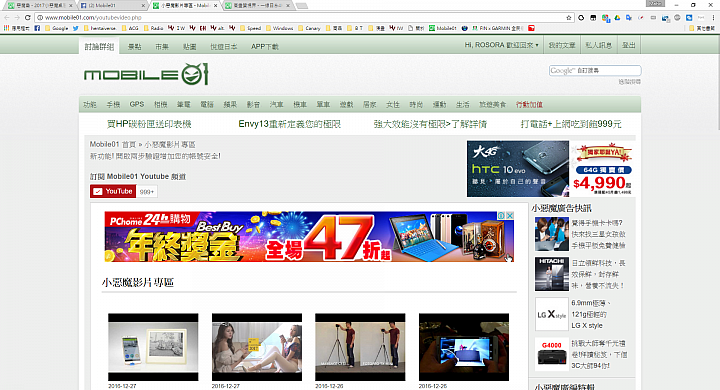Bookmark this page with the star icon
This screenshot has height=390, width=720.
click(569, 17)
